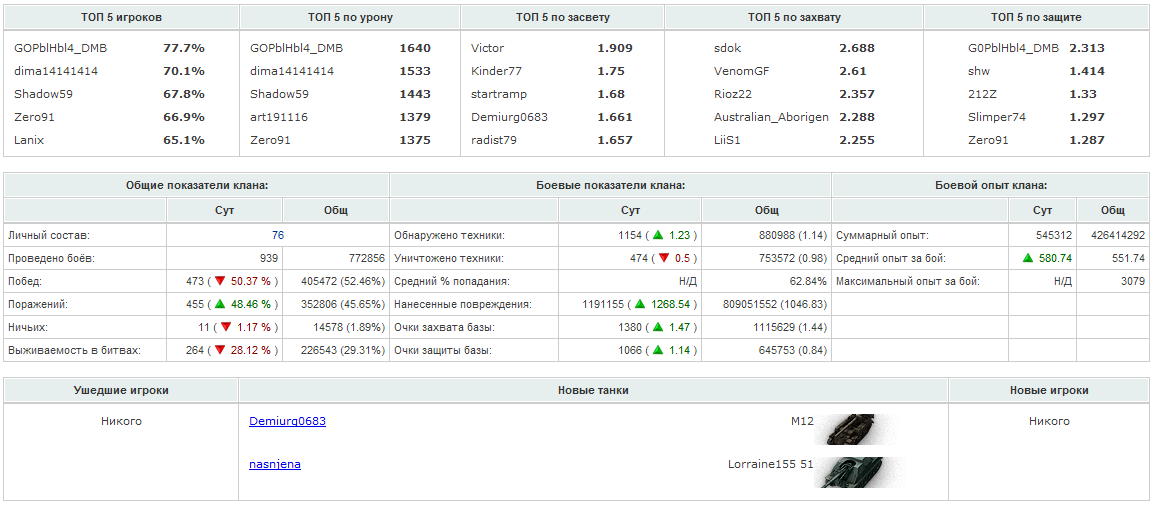Click player Victor in the spotting top list
Screen dimensions: 1155x506
pos(488,48)
